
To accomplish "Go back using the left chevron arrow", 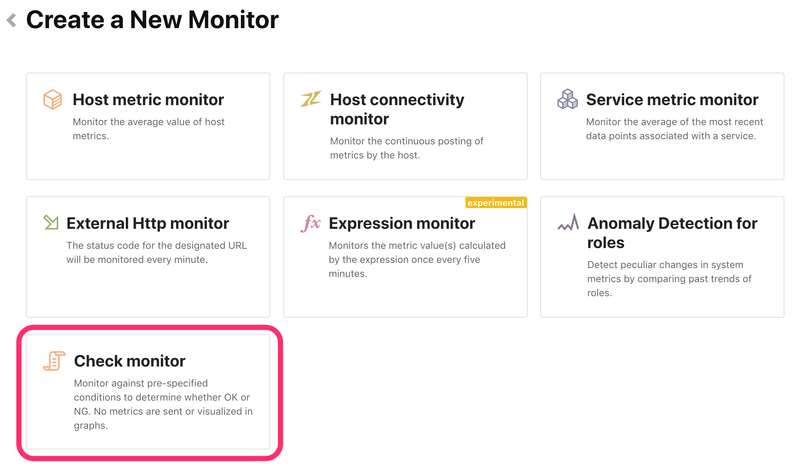I will [x=11, y=20].
